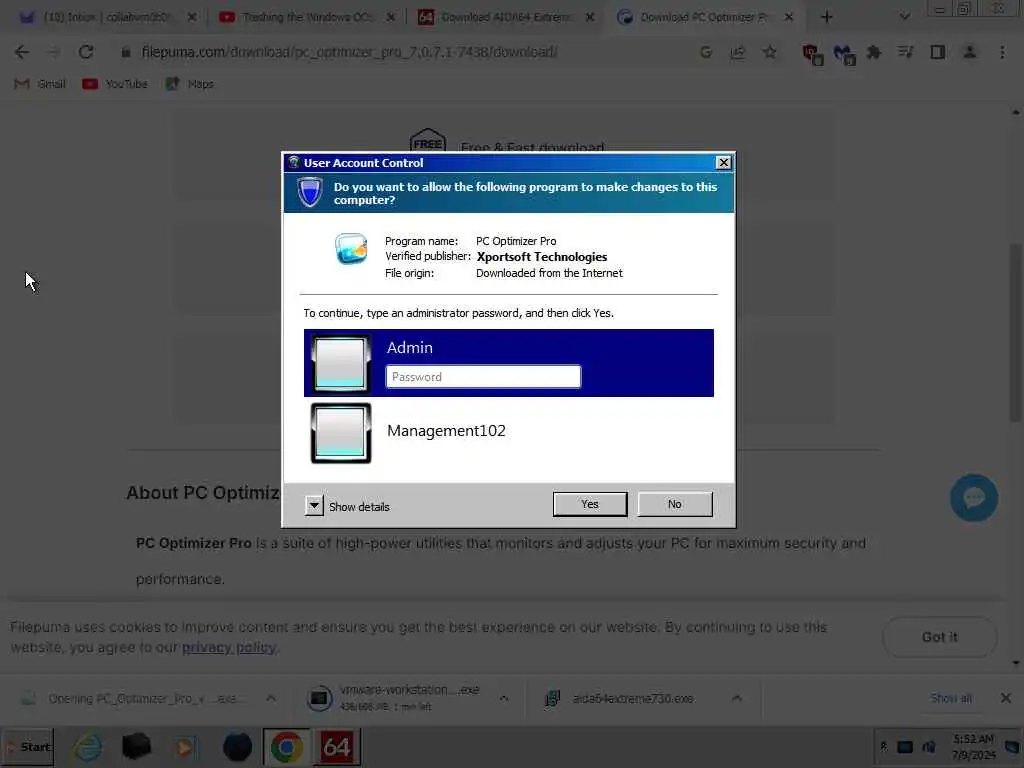
Task: Expand vmware-workstation download options chevron
Action: tap(504, 698)
